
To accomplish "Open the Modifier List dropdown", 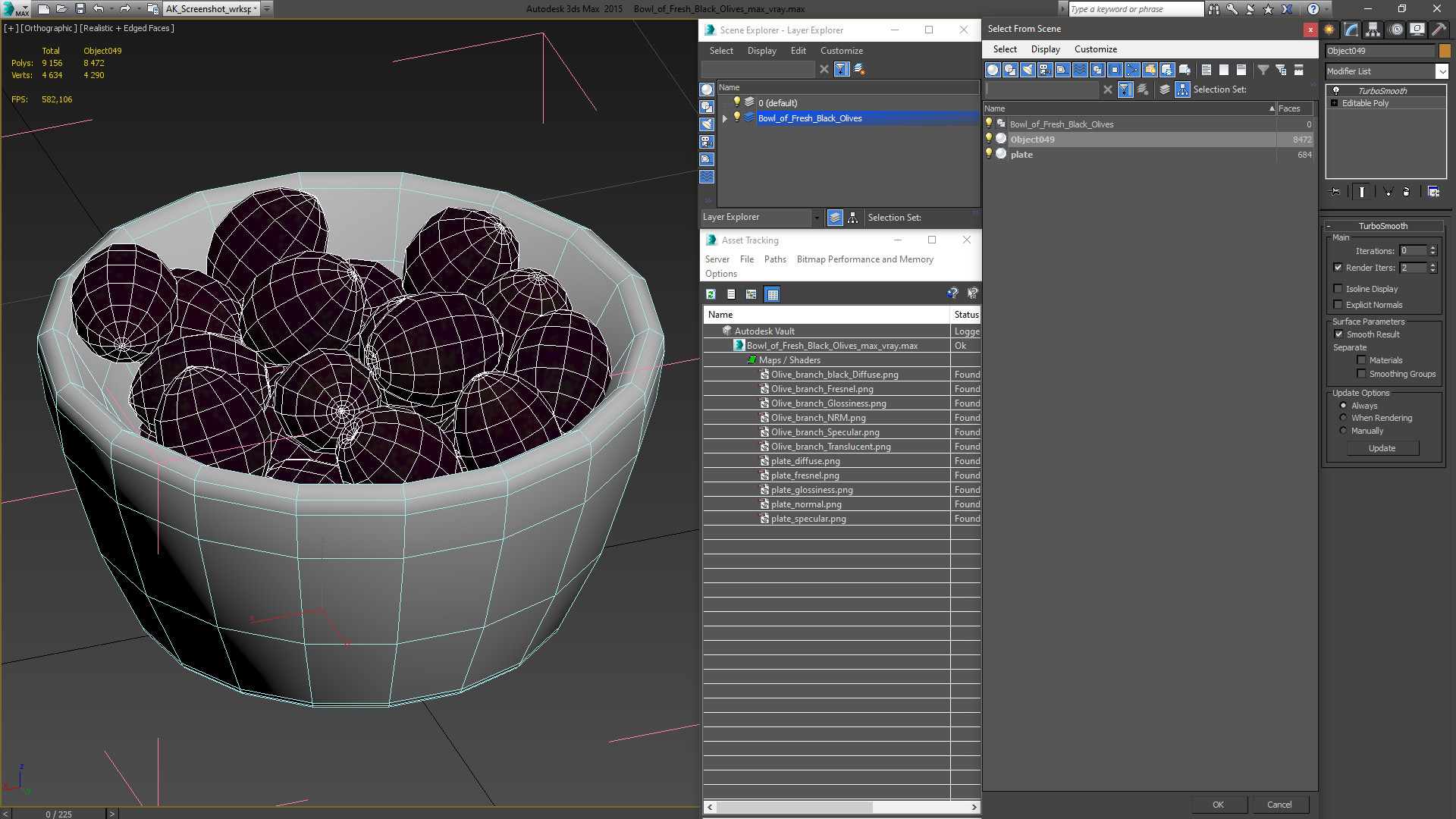I will 1387,71.
